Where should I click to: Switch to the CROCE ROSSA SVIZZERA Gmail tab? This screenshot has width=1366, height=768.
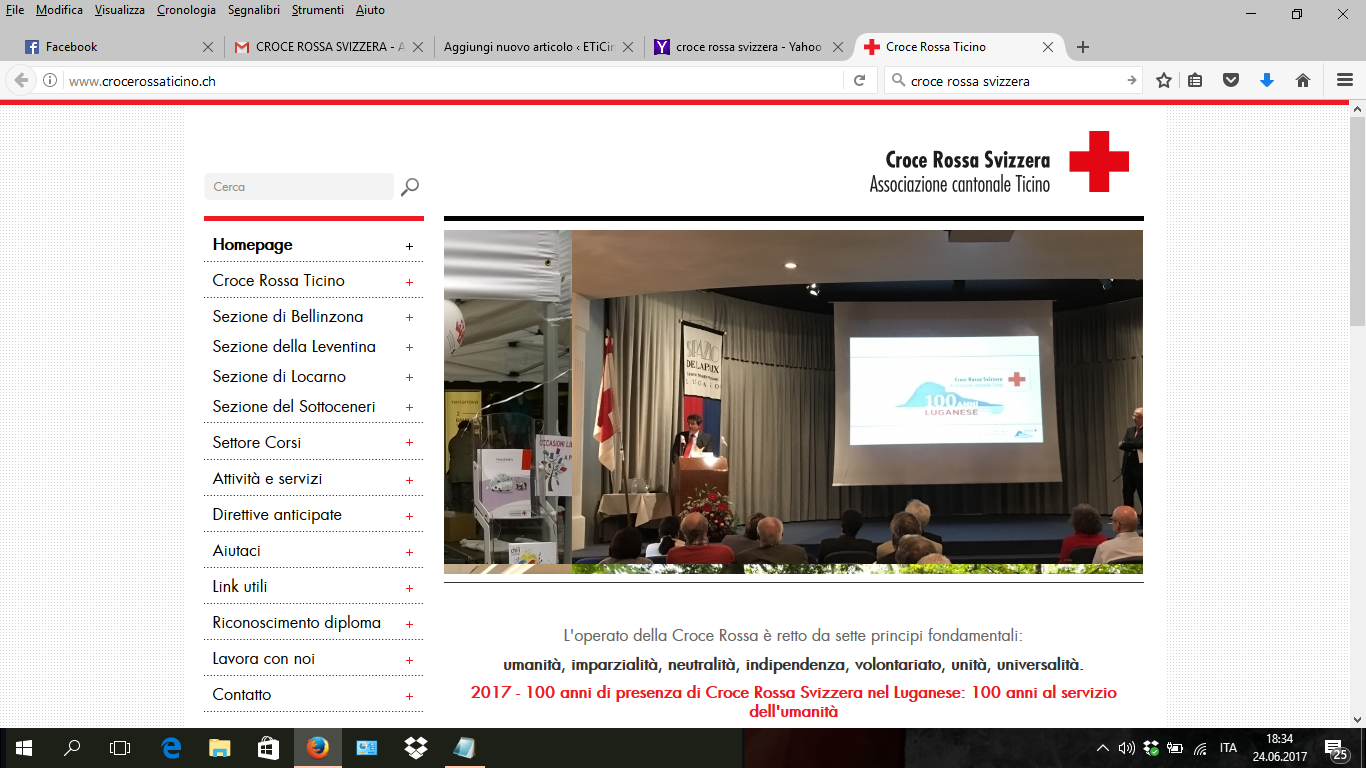(327, 47)
